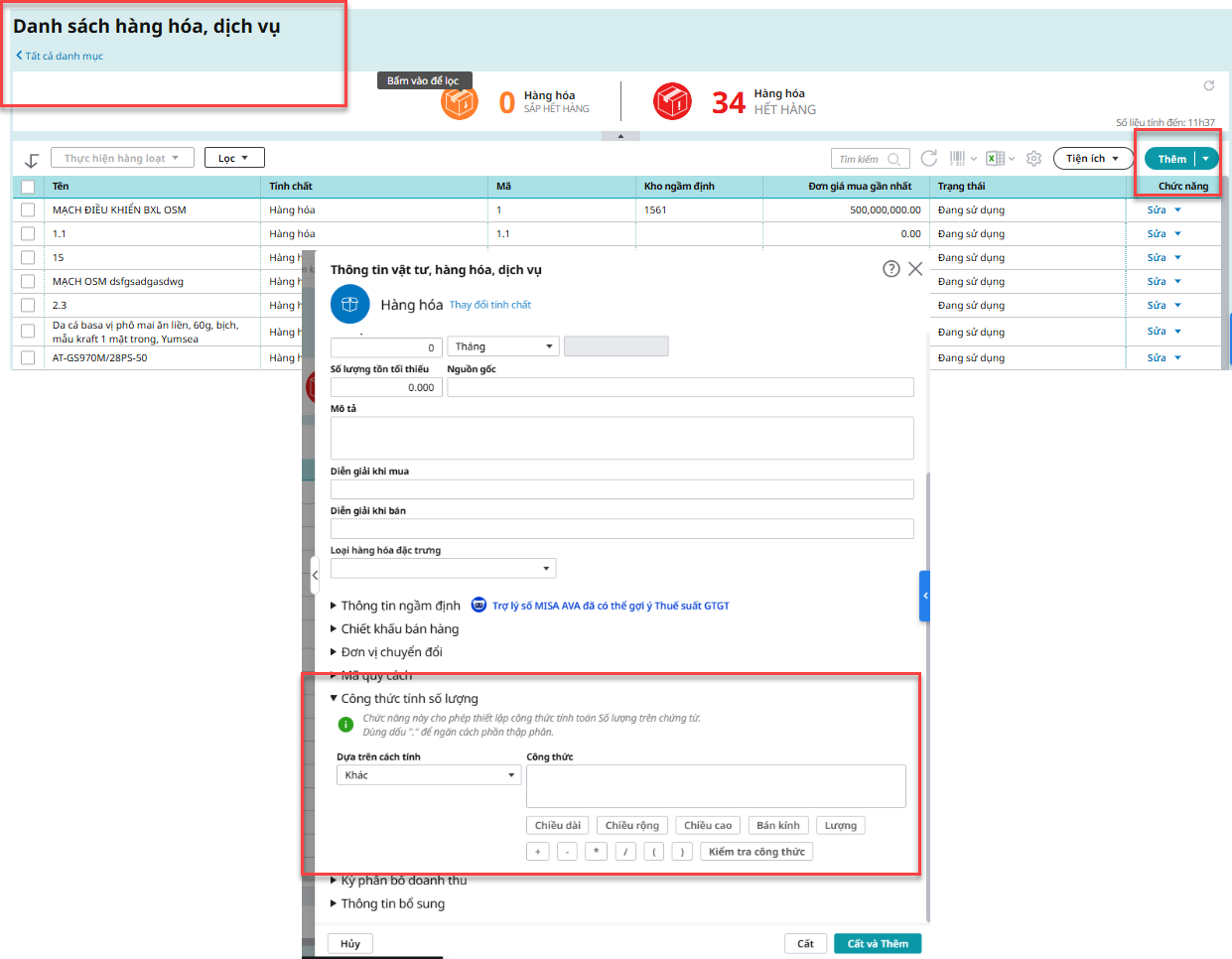Insert the close parenthesis into formula
The image size is (1232, 959).
682,852
